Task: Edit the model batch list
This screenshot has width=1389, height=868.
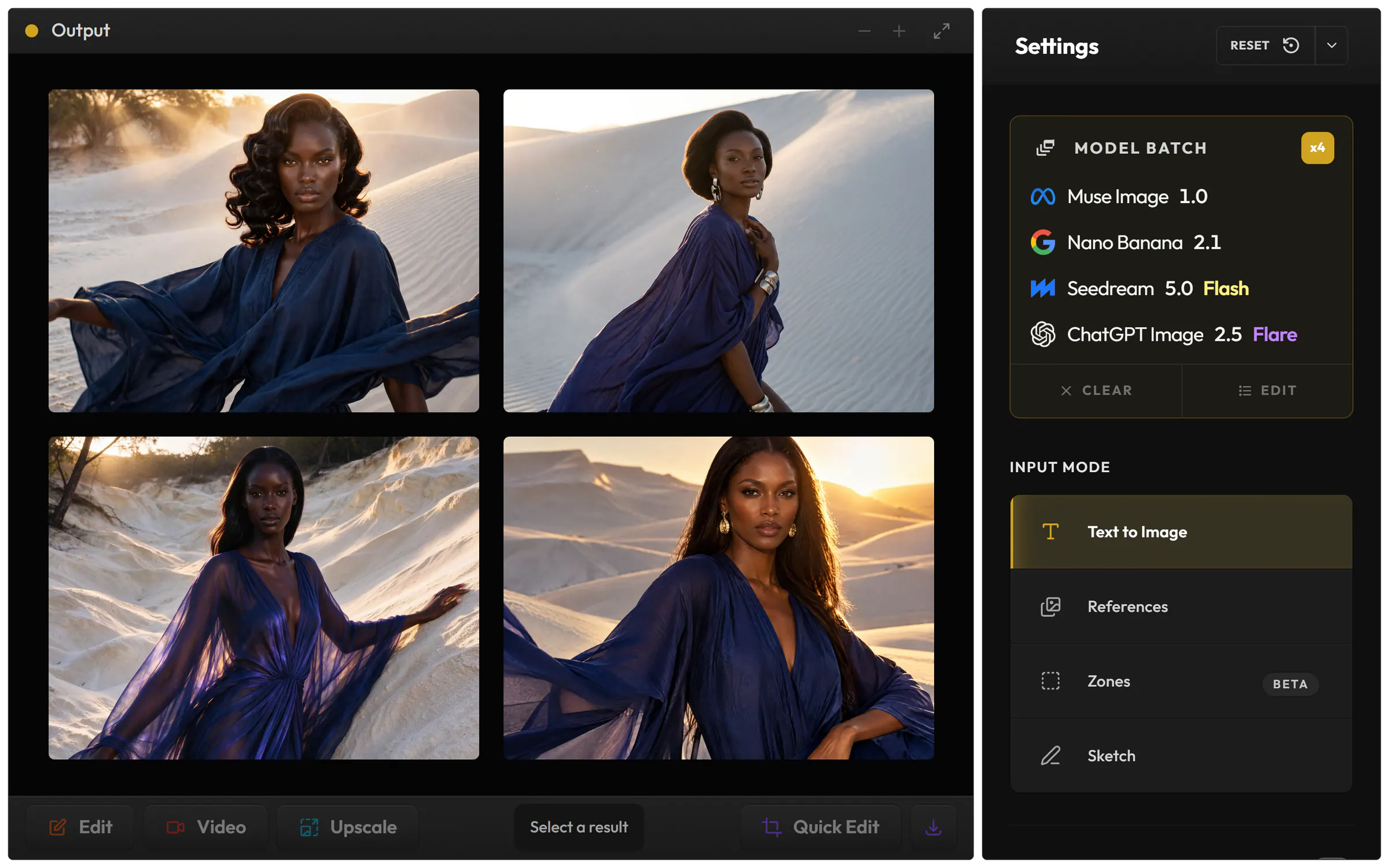Action: (x=1267, y=391)
